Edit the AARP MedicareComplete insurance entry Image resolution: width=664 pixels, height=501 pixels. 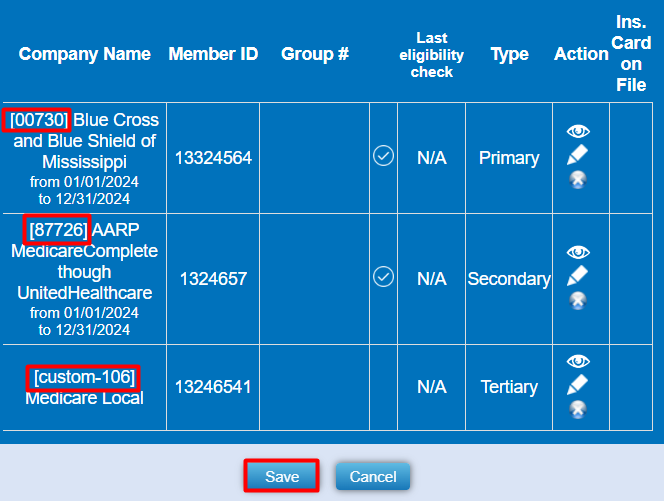[578, 276]
